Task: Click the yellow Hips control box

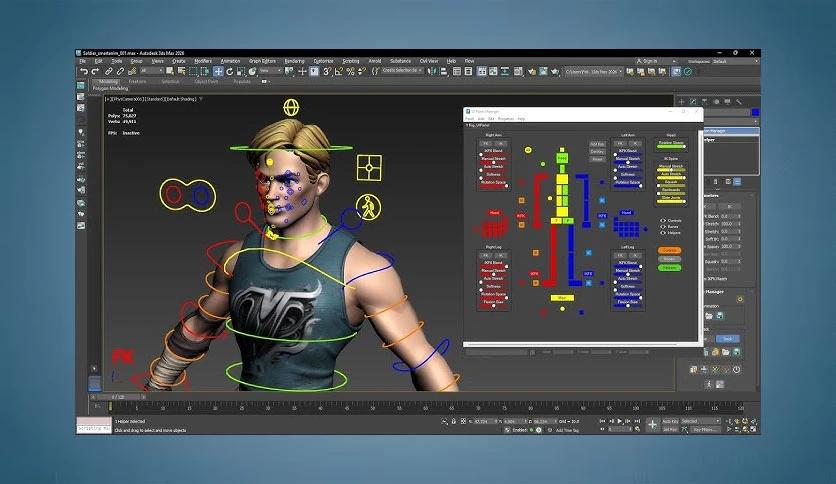Action: tap(561, 297)
